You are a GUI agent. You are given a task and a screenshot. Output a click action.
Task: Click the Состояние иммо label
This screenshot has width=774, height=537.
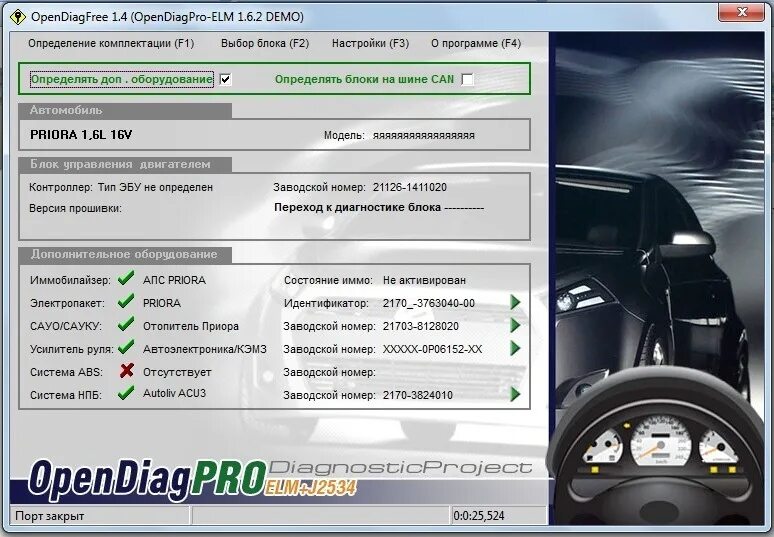pos(328,280)
